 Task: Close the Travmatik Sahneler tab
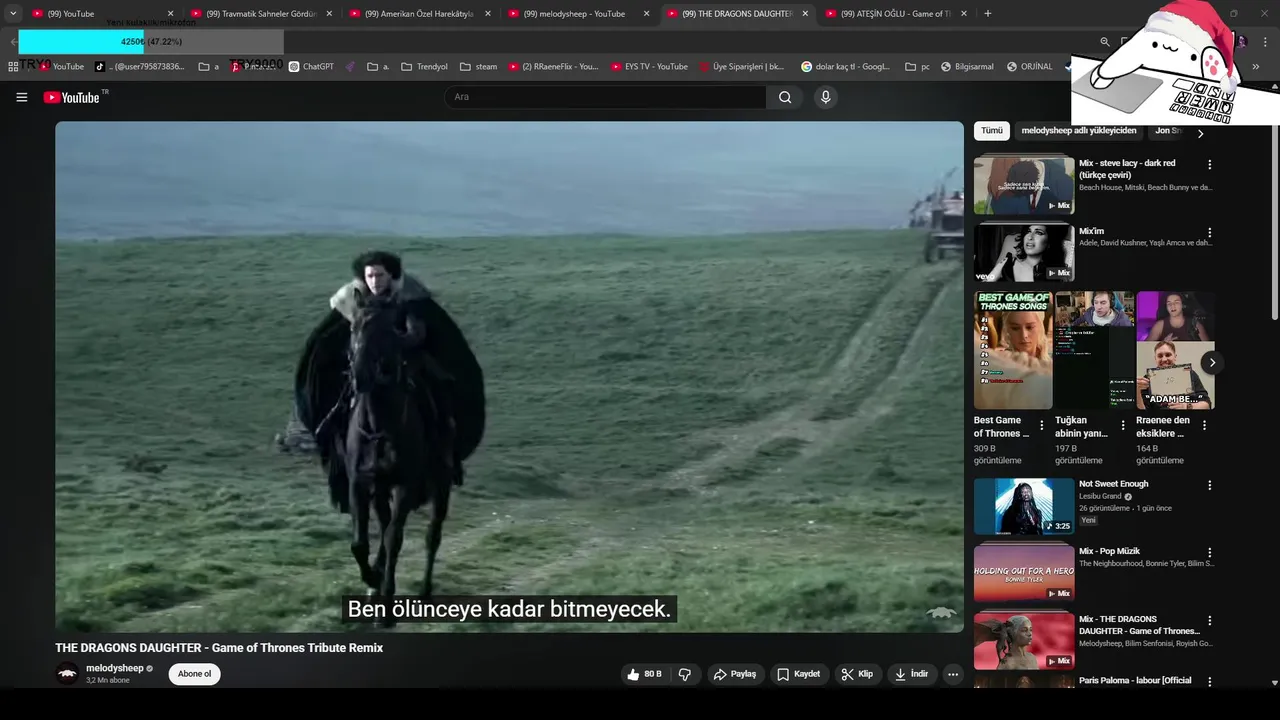329,14
